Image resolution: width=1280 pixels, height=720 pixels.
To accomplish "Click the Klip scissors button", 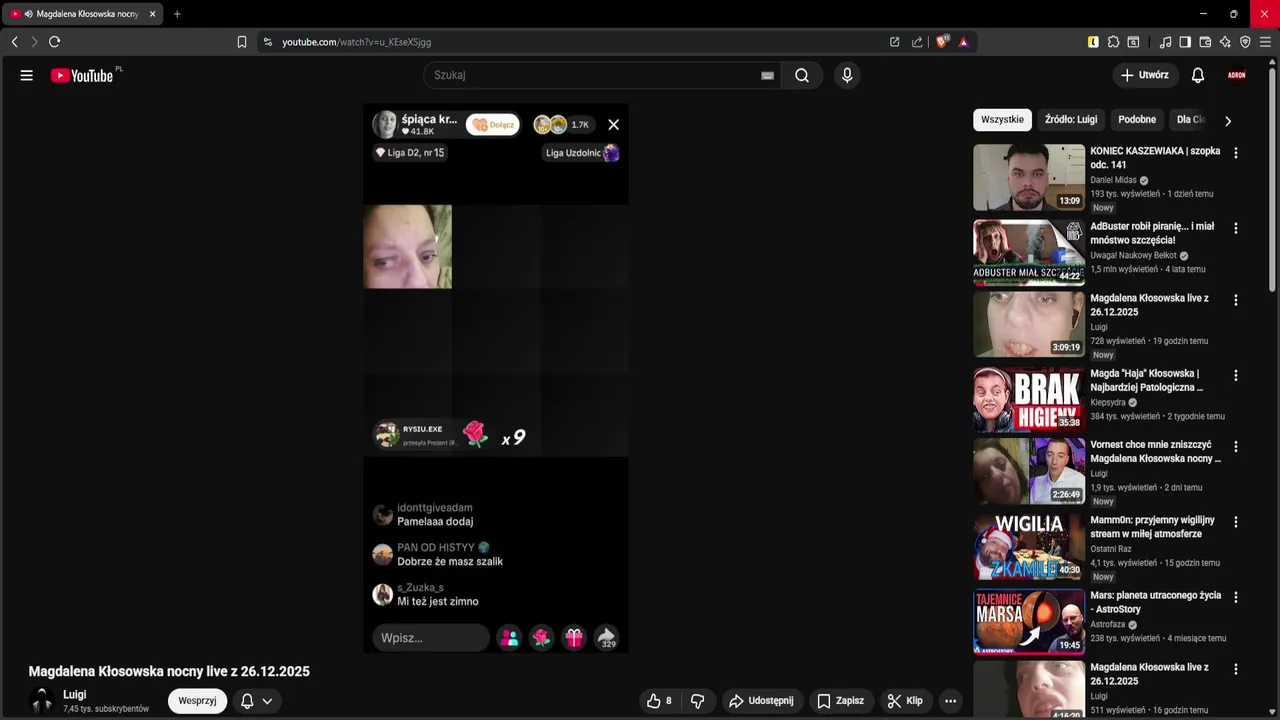I will pos(905,701).
